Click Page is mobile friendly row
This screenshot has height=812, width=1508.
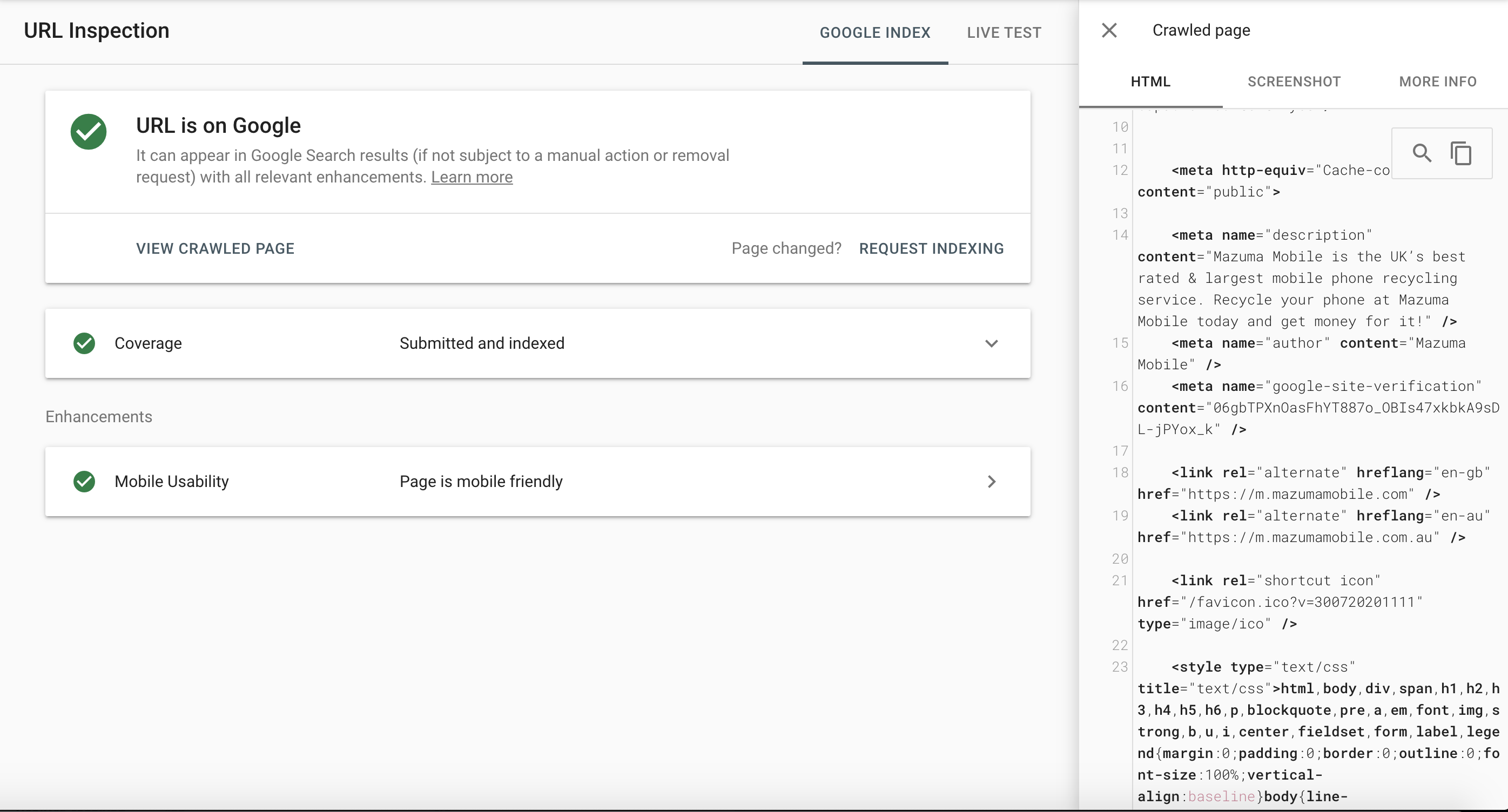tap(481, 482)
